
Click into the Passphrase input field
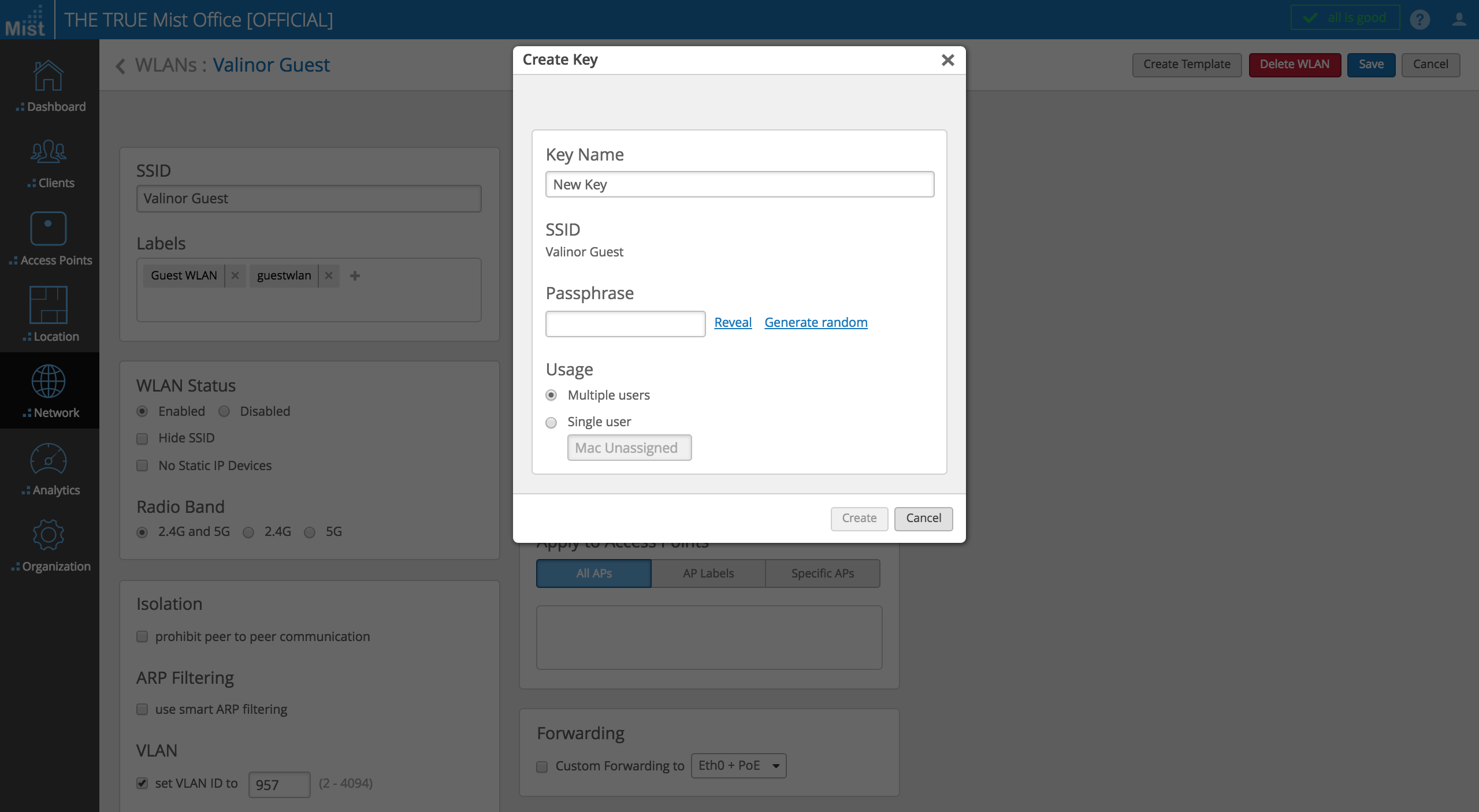[x=625, y=324]
